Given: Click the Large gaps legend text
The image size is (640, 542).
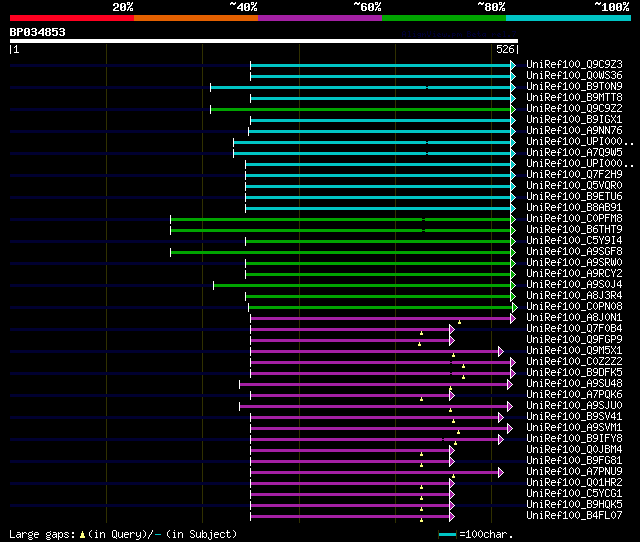Looking at the screenshot, I should pos(123,534).
